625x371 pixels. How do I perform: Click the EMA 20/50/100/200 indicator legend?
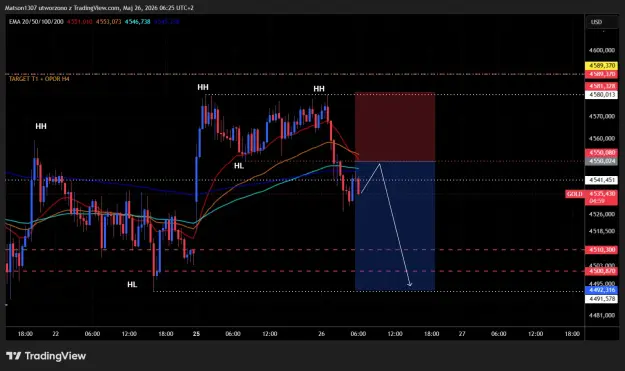(36, 22)
